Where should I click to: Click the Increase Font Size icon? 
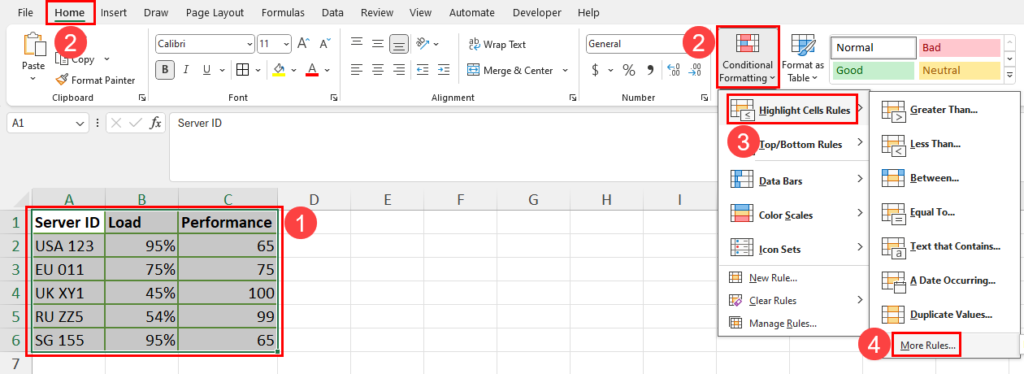point(303,44)
